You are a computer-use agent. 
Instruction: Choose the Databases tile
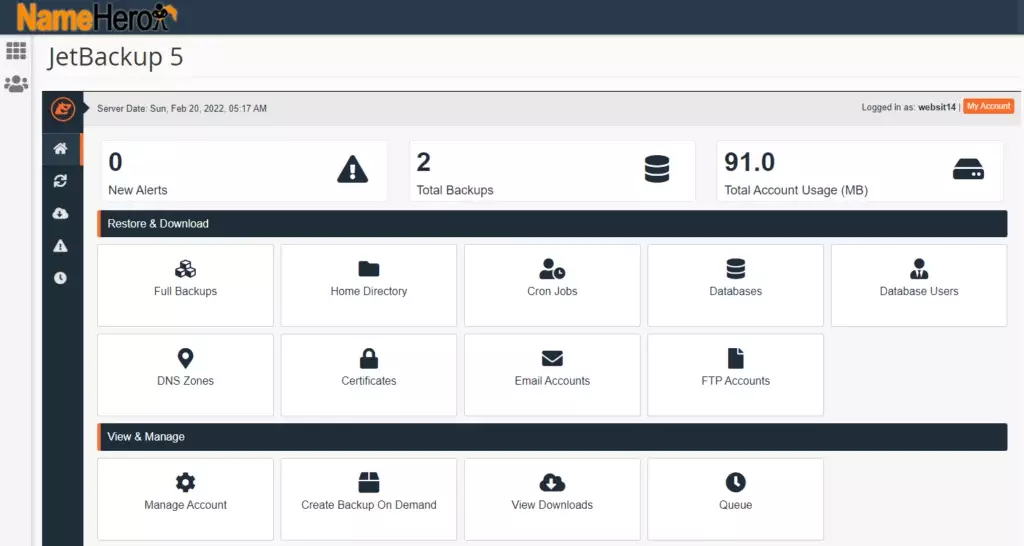point(735,285)
